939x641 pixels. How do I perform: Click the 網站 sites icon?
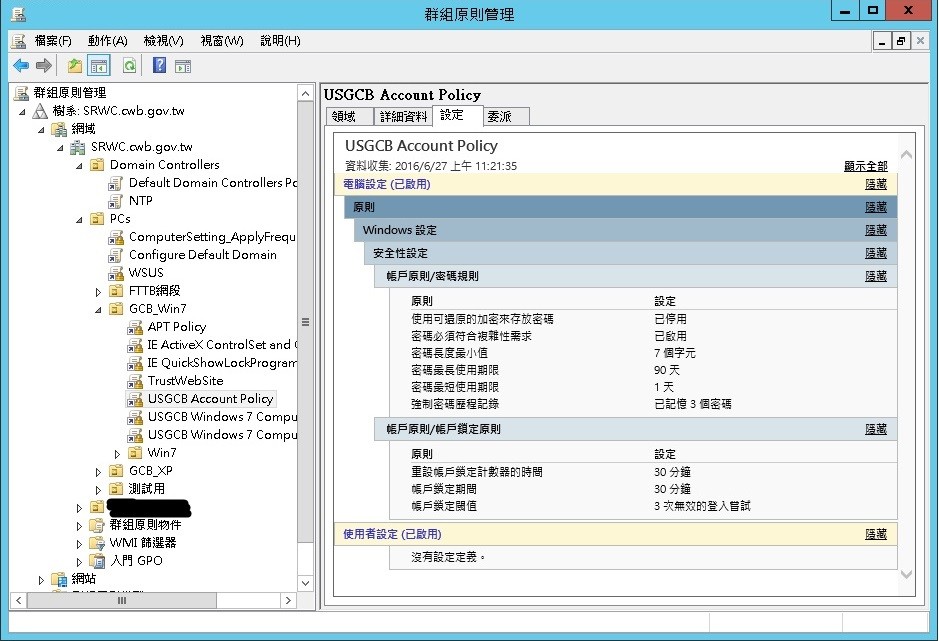[59, 579]
